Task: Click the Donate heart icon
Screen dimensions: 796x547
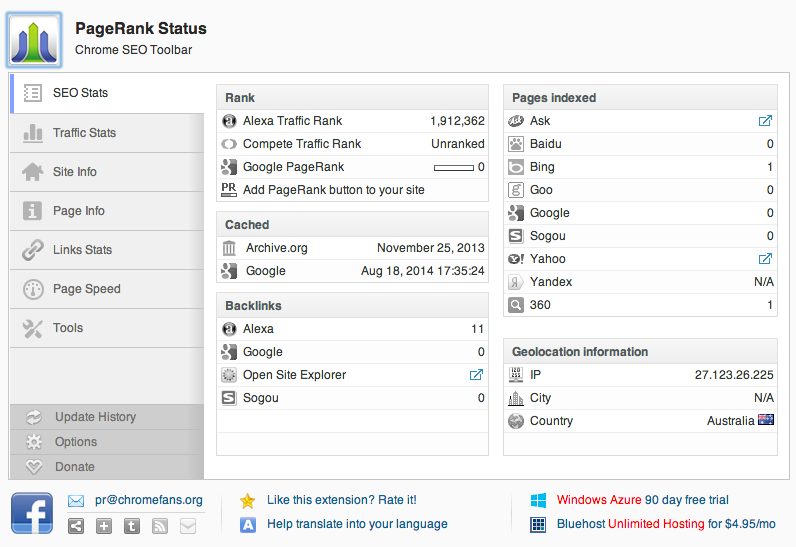Action: [x=34, y=467]
